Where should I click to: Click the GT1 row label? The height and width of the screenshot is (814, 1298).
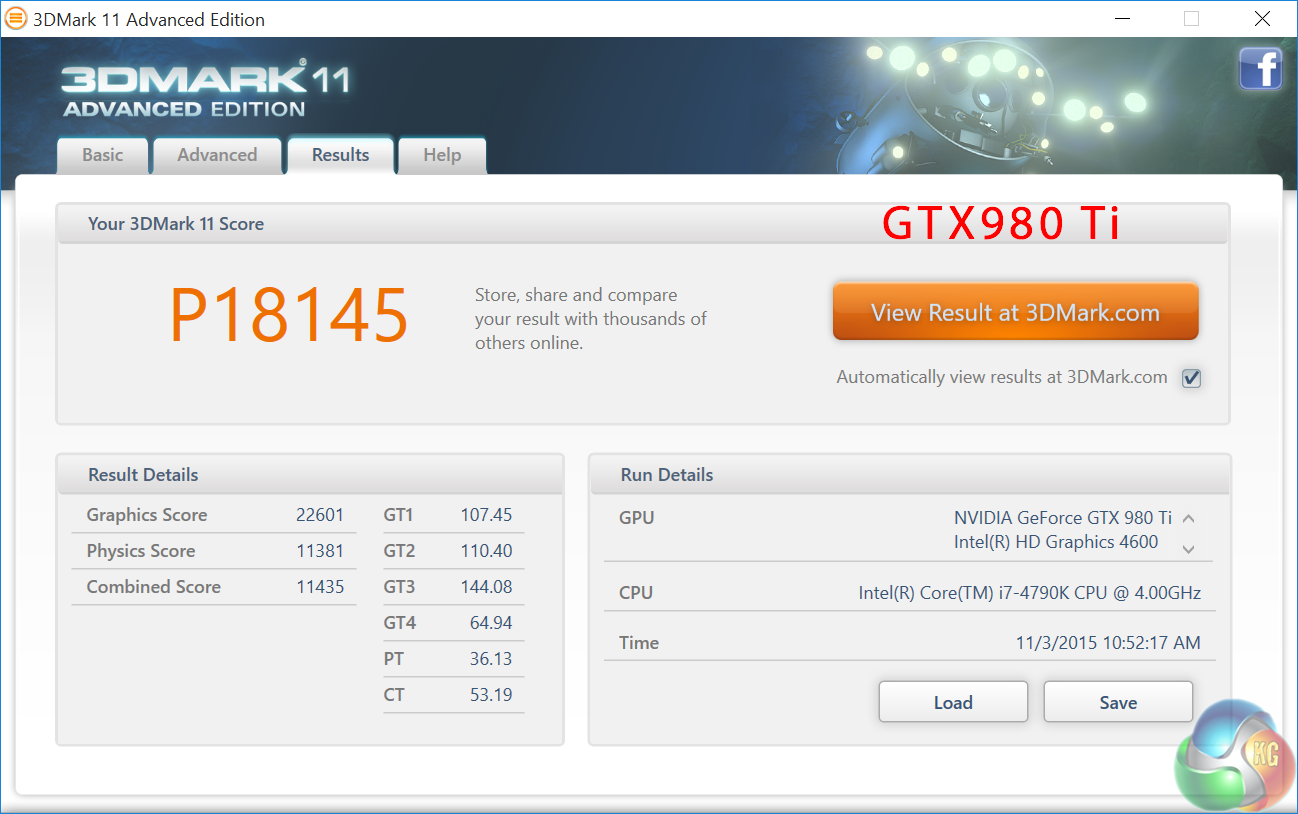click(398, 515)
